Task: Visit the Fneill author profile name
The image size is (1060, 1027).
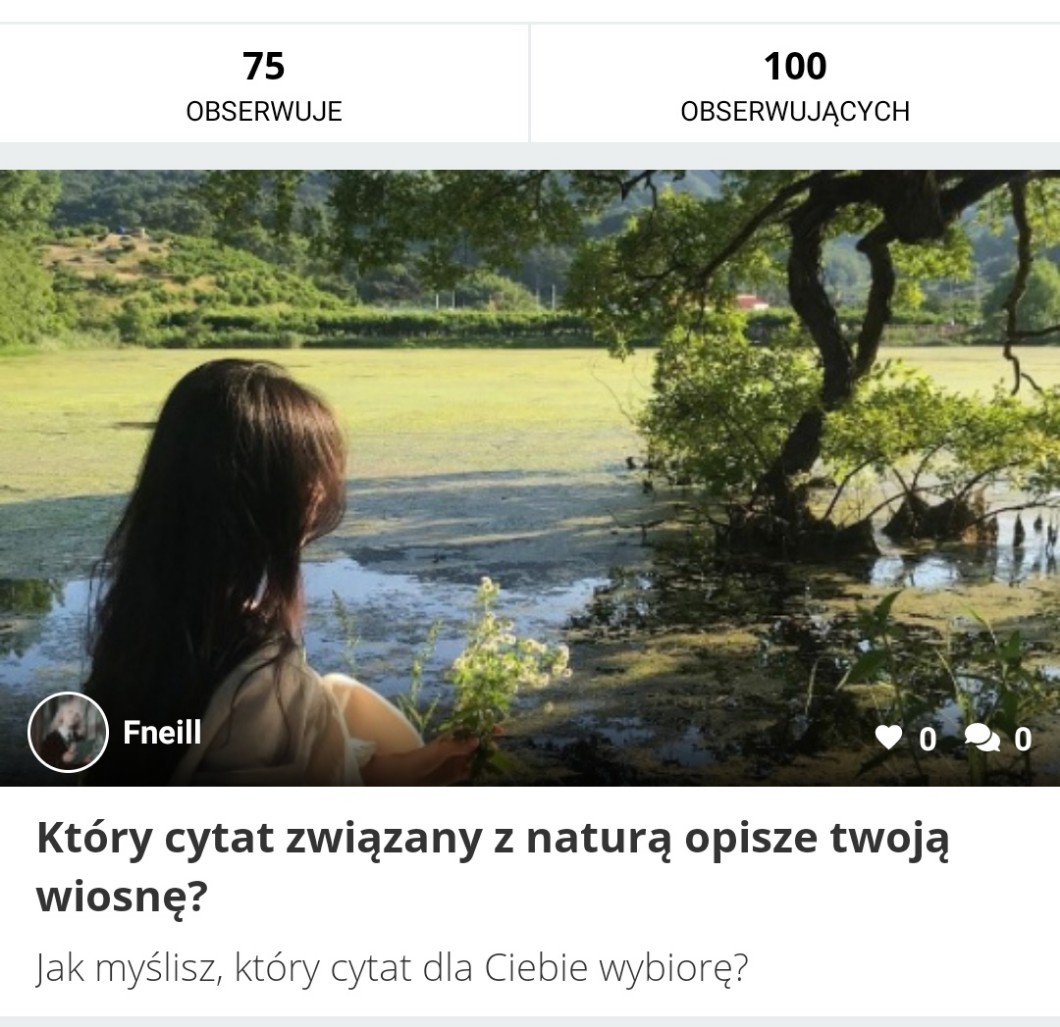Action: pos(162,732)
